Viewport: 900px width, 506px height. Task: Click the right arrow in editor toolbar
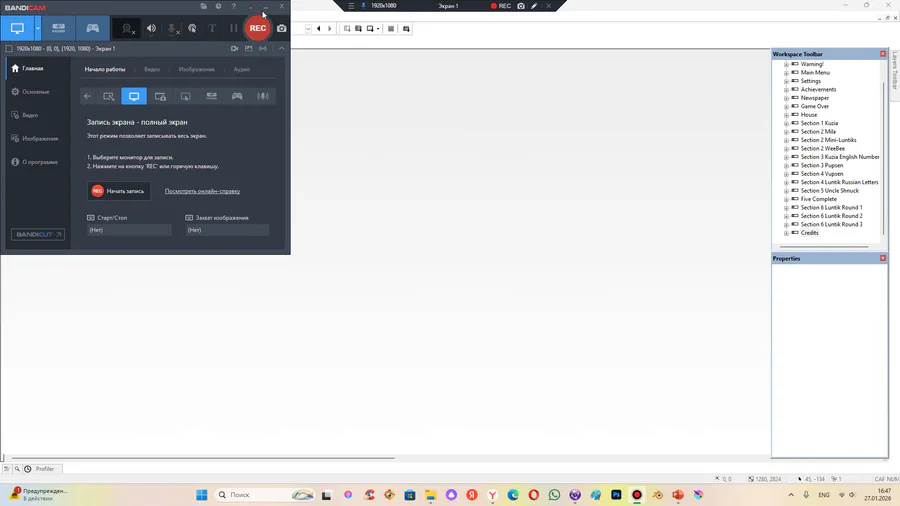329,29
